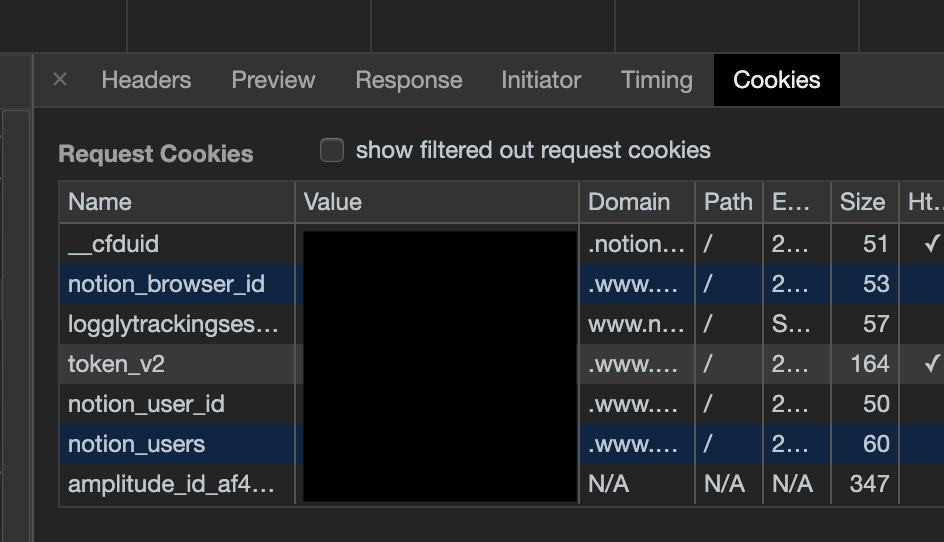The image size is (944, 542).
Task: Sort cookies by Value column header
Action: click(437, 202)
